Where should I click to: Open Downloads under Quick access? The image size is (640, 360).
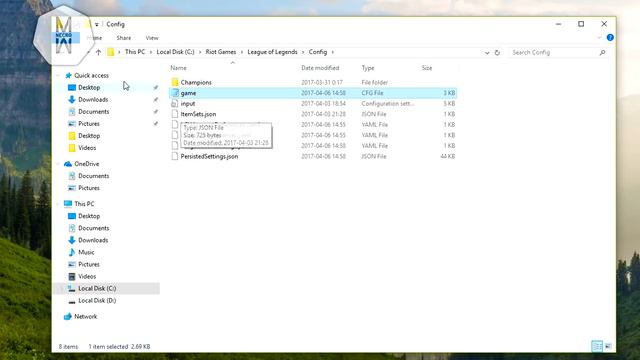93,99
